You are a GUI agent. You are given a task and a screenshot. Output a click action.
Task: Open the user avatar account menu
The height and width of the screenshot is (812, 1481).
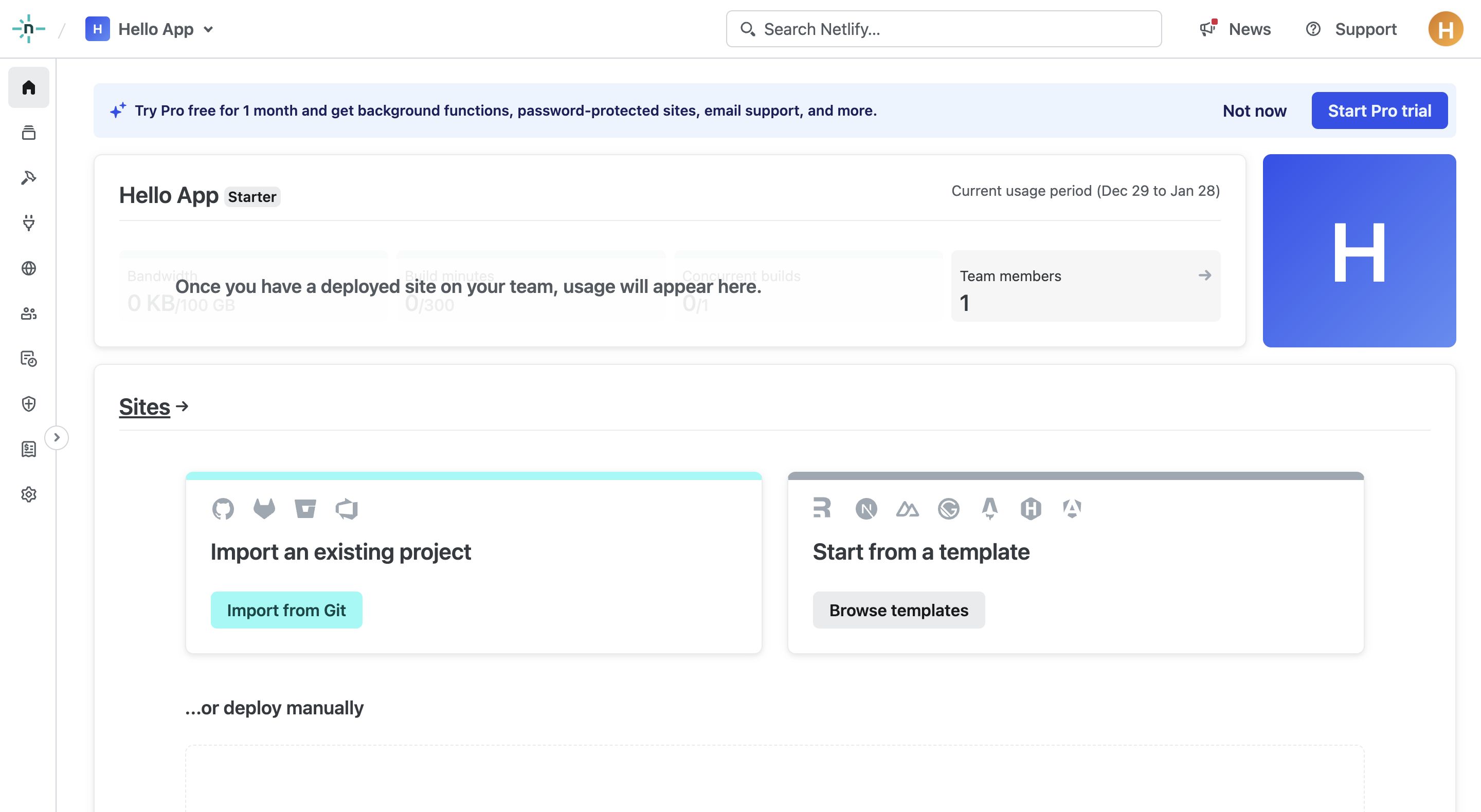point(1446,29)
